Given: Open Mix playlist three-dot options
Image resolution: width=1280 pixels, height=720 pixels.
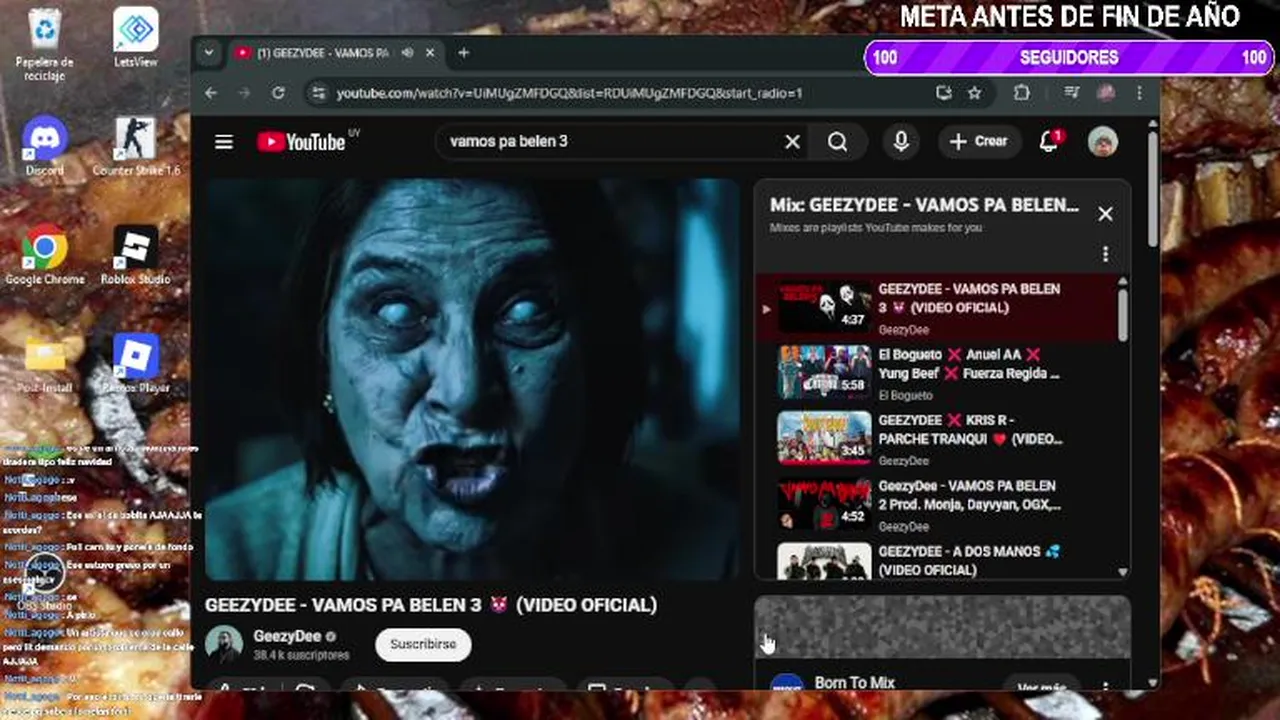Looking at the screenshot, I should (x=1105, y=254).
